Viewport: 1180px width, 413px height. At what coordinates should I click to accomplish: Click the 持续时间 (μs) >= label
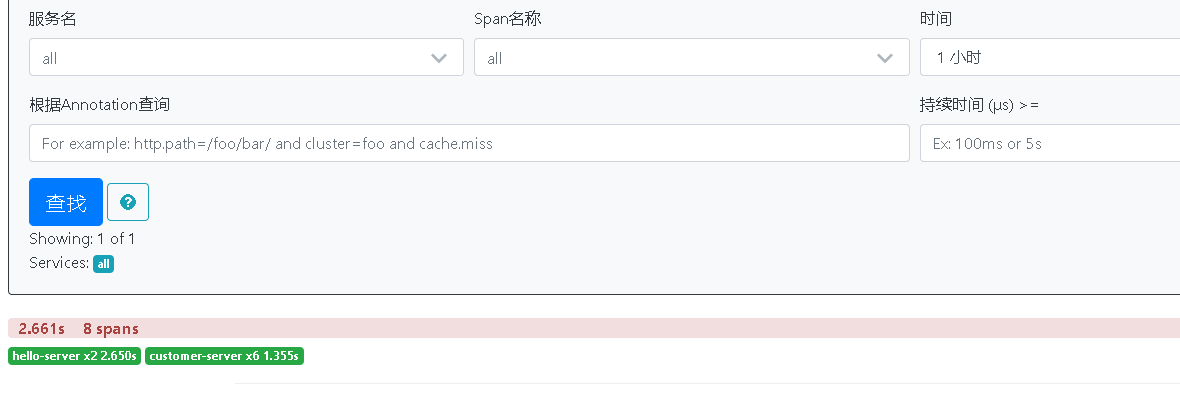coord(980,105)
